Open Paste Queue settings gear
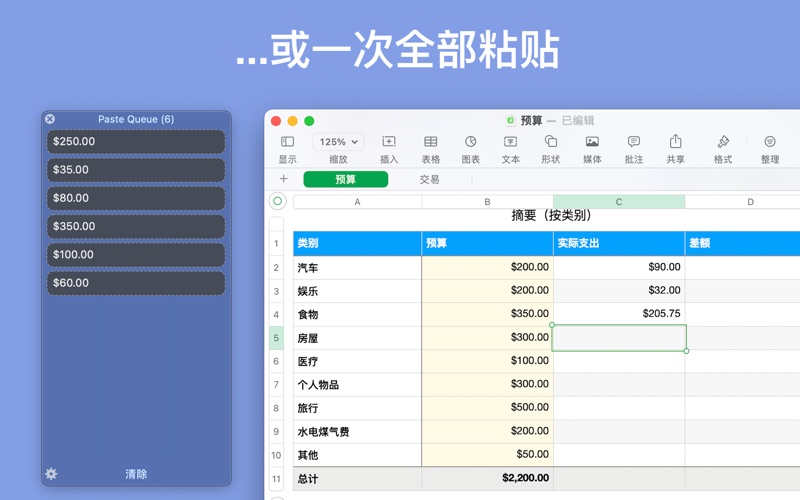Viewport: 800px width, 500px height. [51, 474]
